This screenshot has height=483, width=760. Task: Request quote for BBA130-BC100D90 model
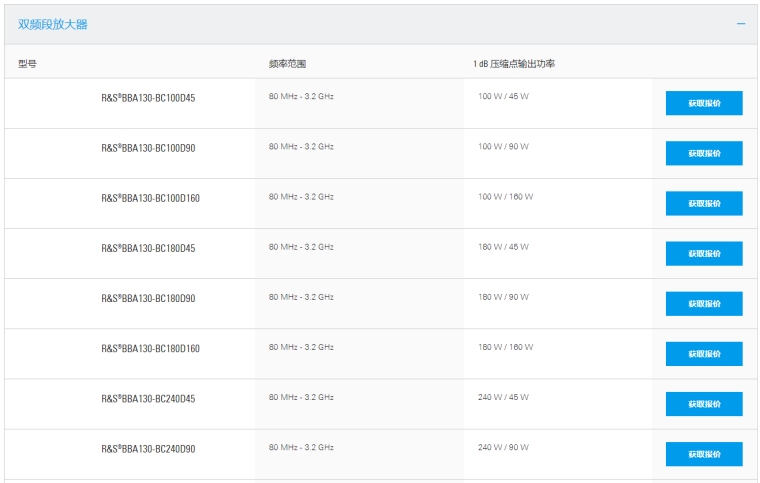(704, 153)
